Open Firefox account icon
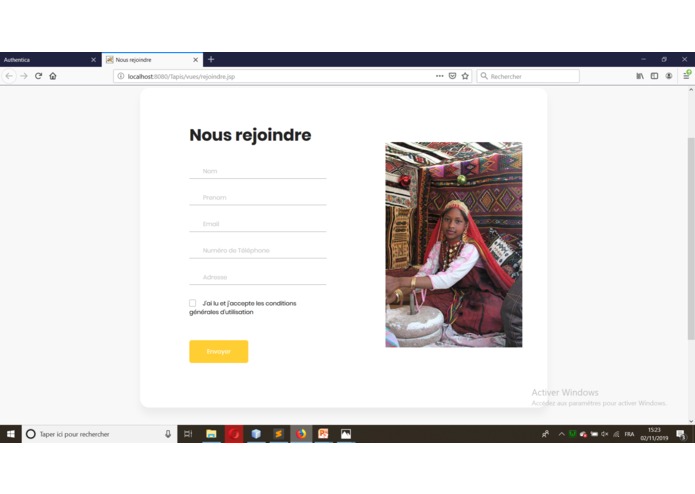This screenshot has width=695, height=494. 669,76
